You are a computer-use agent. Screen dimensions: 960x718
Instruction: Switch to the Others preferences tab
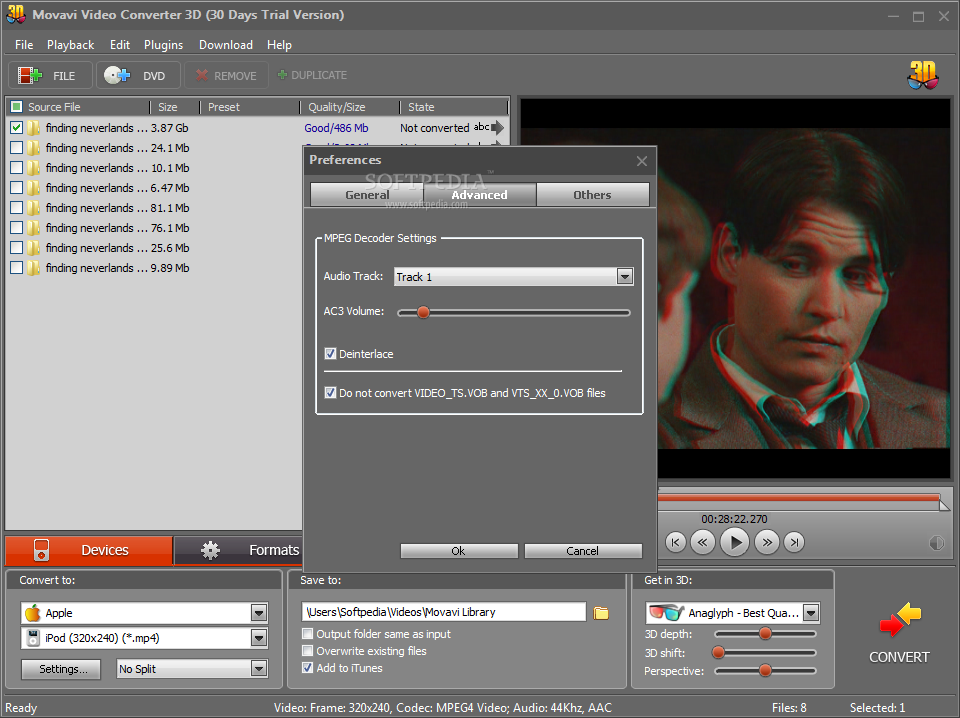click(x=592, y=195)
